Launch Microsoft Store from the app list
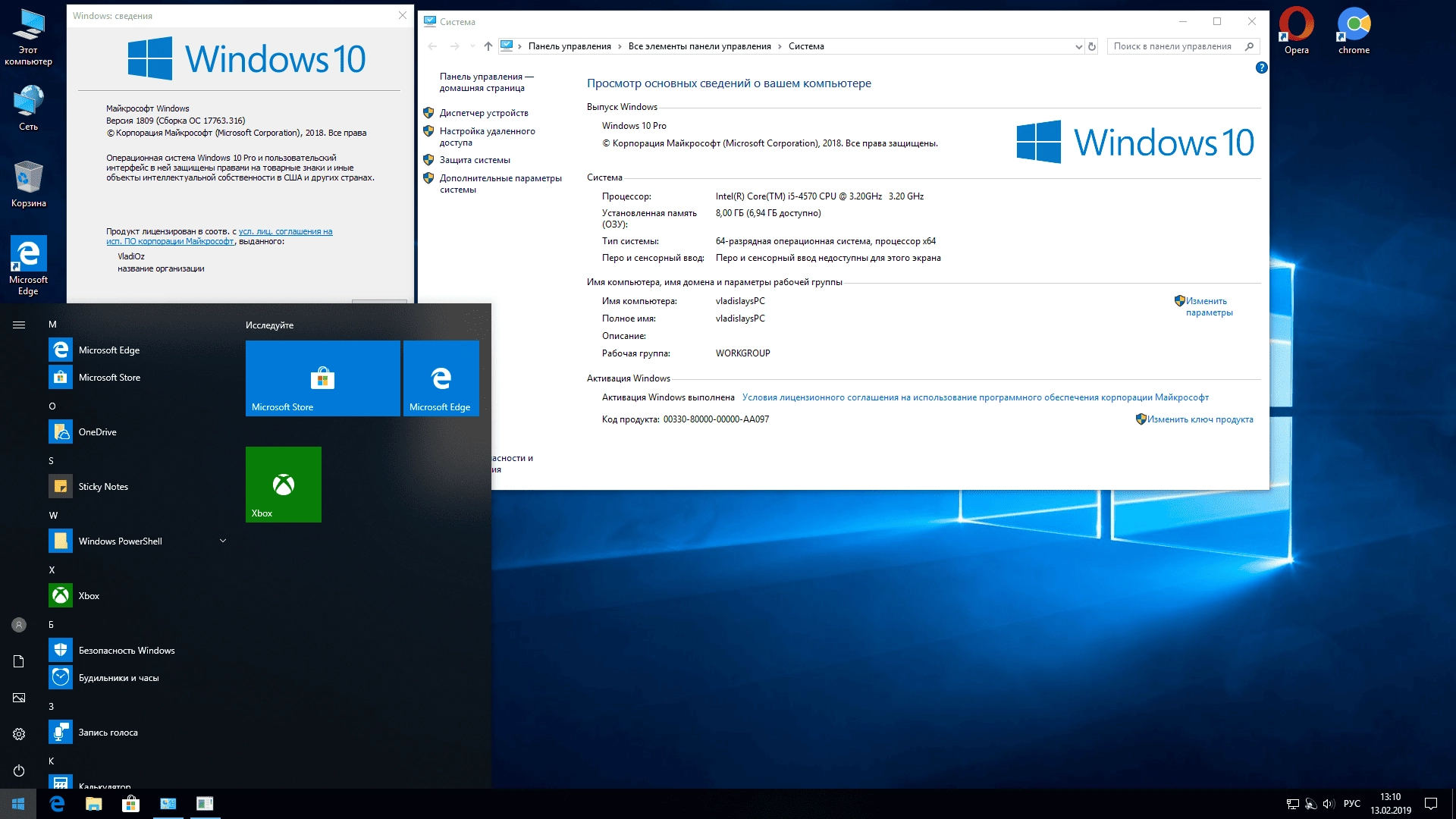 pyautogui.click(x=138, y=377)
